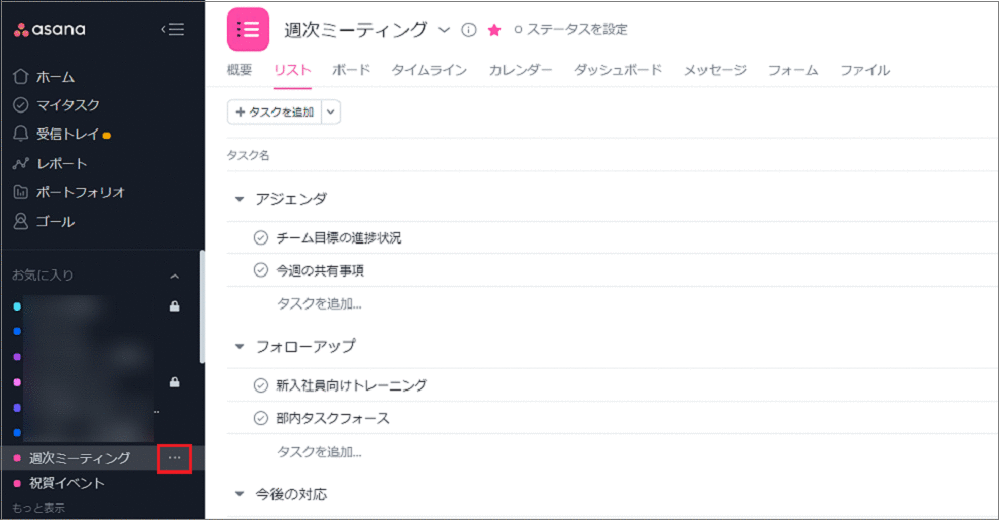This screenshot has width=999, height=520.
Task: Collapse the フォローアップ section
Action: 239,346
